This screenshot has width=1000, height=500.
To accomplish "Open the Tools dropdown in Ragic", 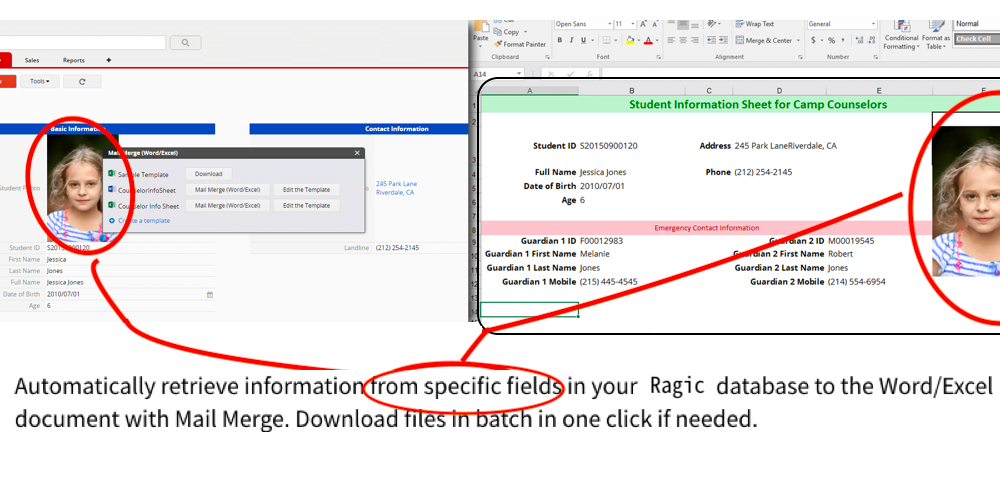I will [40, 82].
